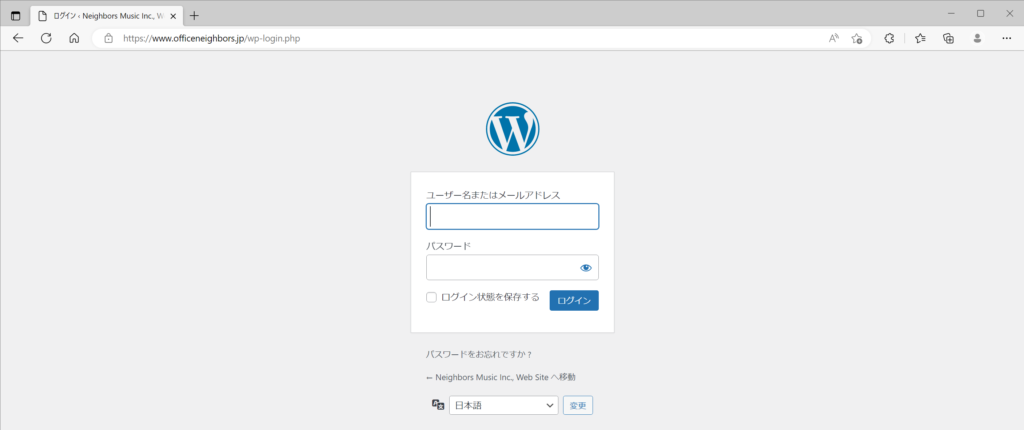The height and width of the screenshot is (430, 1024).
Task: Select the ログイン Neighbors Music tab
Action: point(100,15)
